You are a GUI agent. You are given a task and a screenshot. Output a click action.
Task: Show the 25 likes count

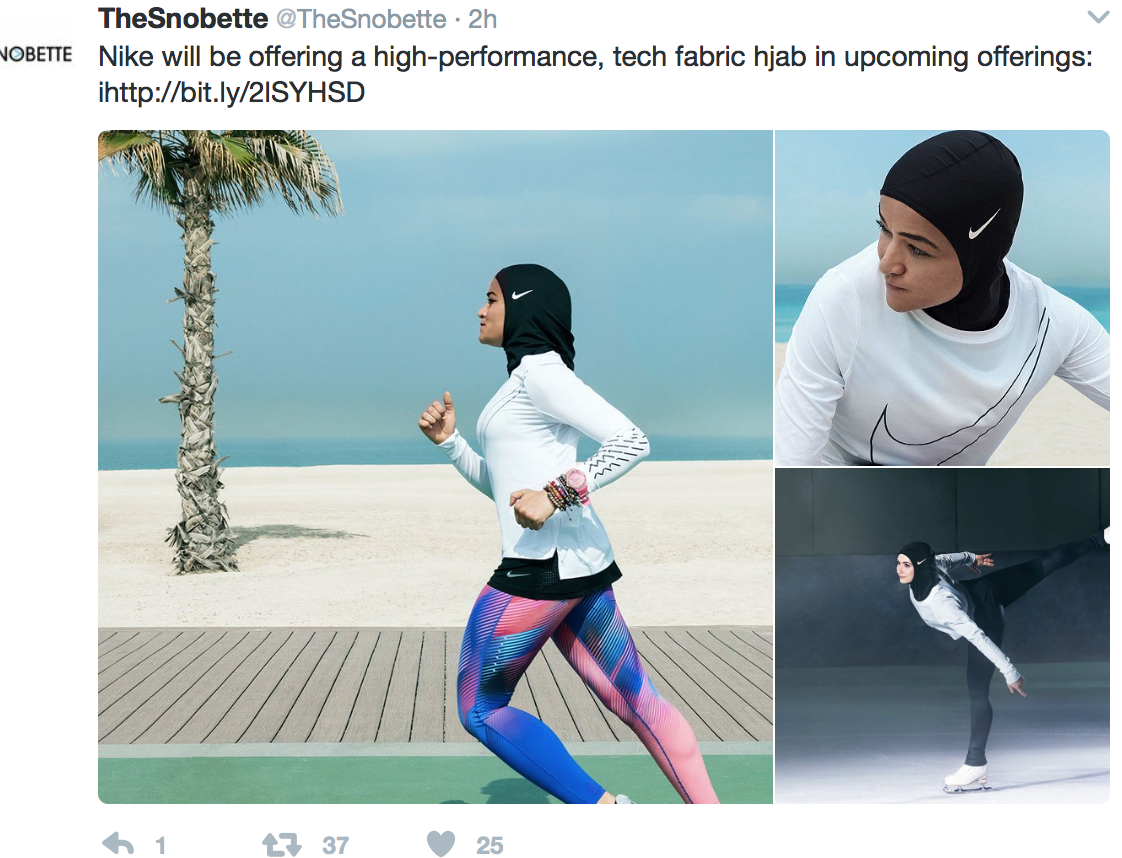coord(489,845)
